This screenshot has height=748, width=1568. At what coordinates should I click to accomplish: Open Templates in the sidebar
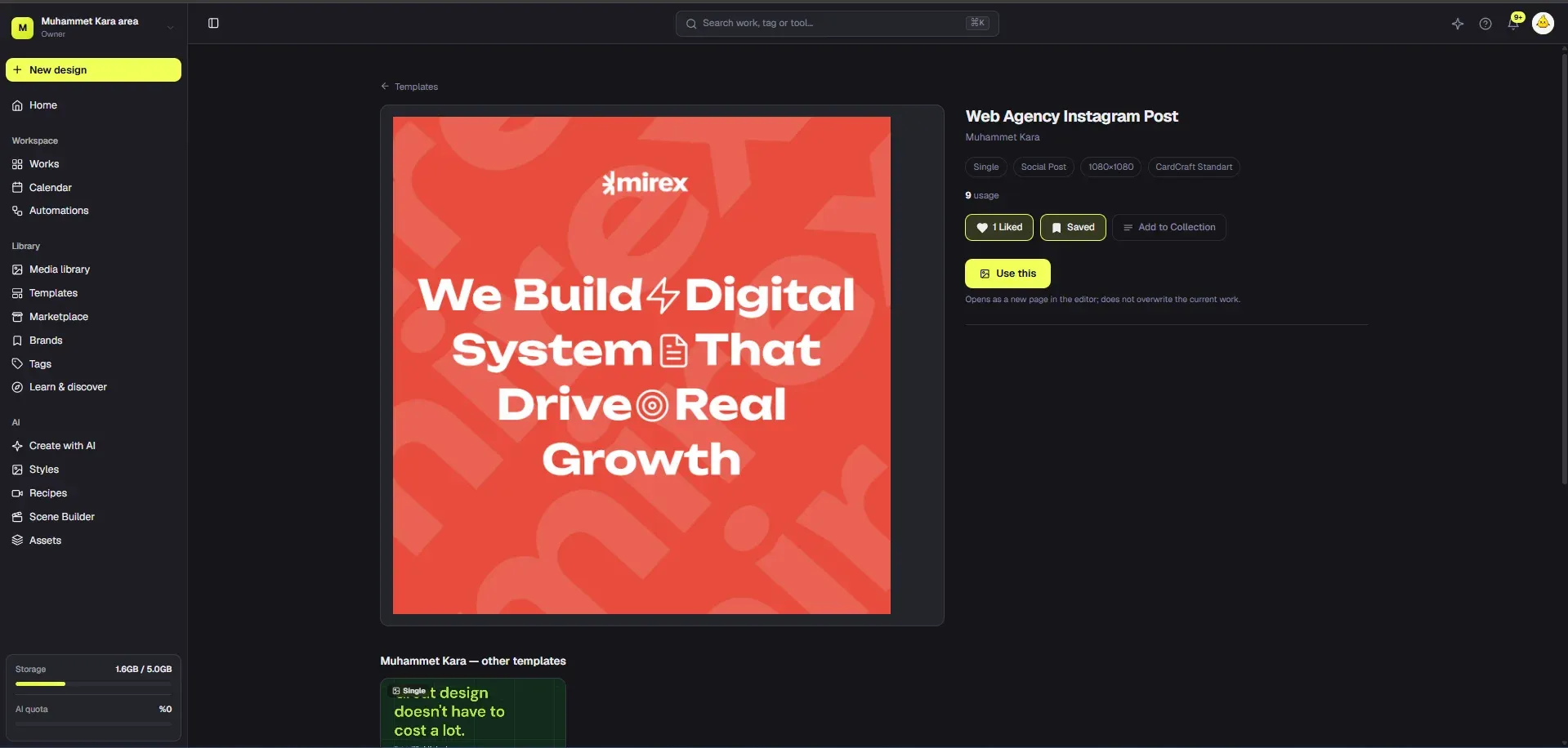click(x=93, y=293)
